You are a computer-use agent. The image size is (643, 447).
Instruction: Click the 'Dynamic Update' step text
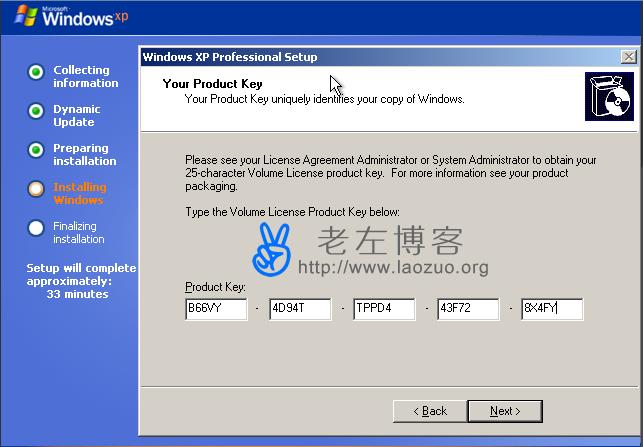pos(77,116)
